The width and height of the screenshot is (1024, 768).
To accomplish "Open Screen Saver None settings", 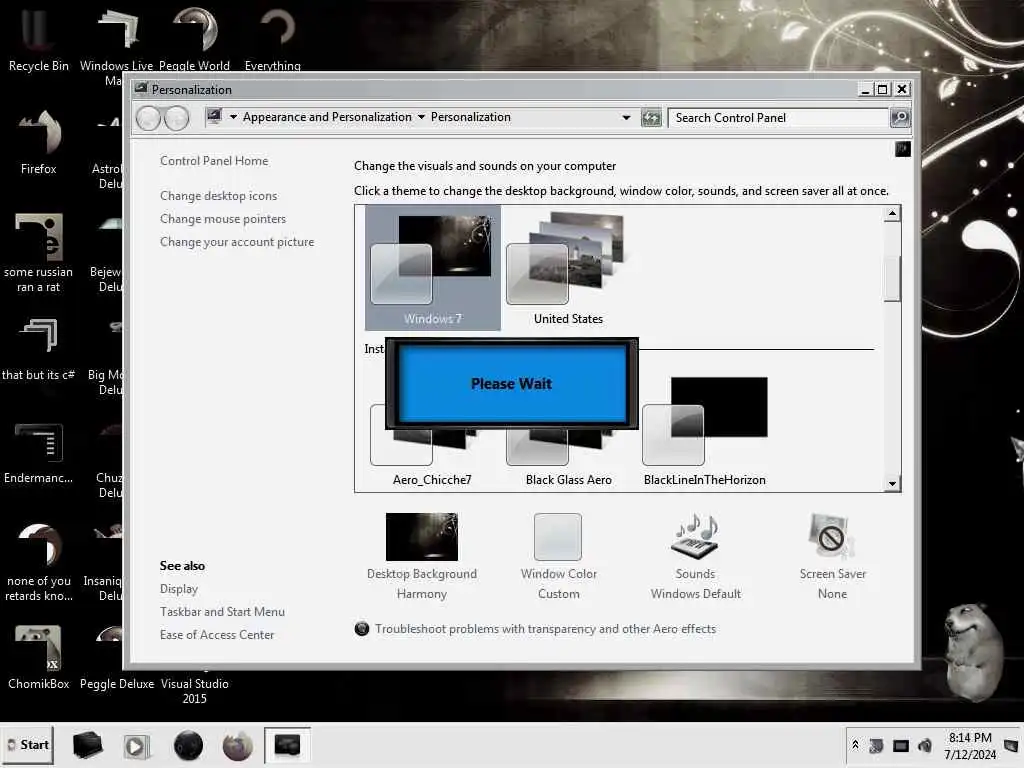I will click(833, 556).
